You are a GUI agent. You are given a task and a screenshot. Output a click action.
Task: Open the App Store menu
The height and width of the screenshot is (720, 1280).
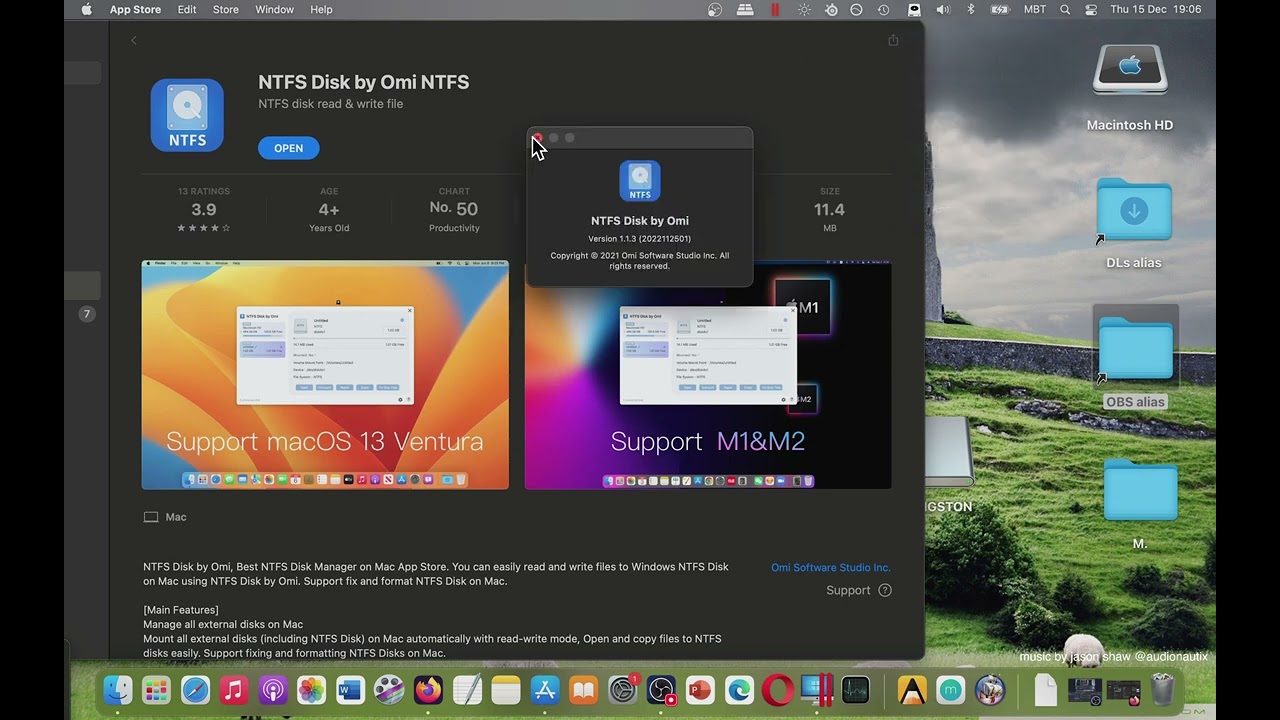pyautogui.click(x=135, y=9)
